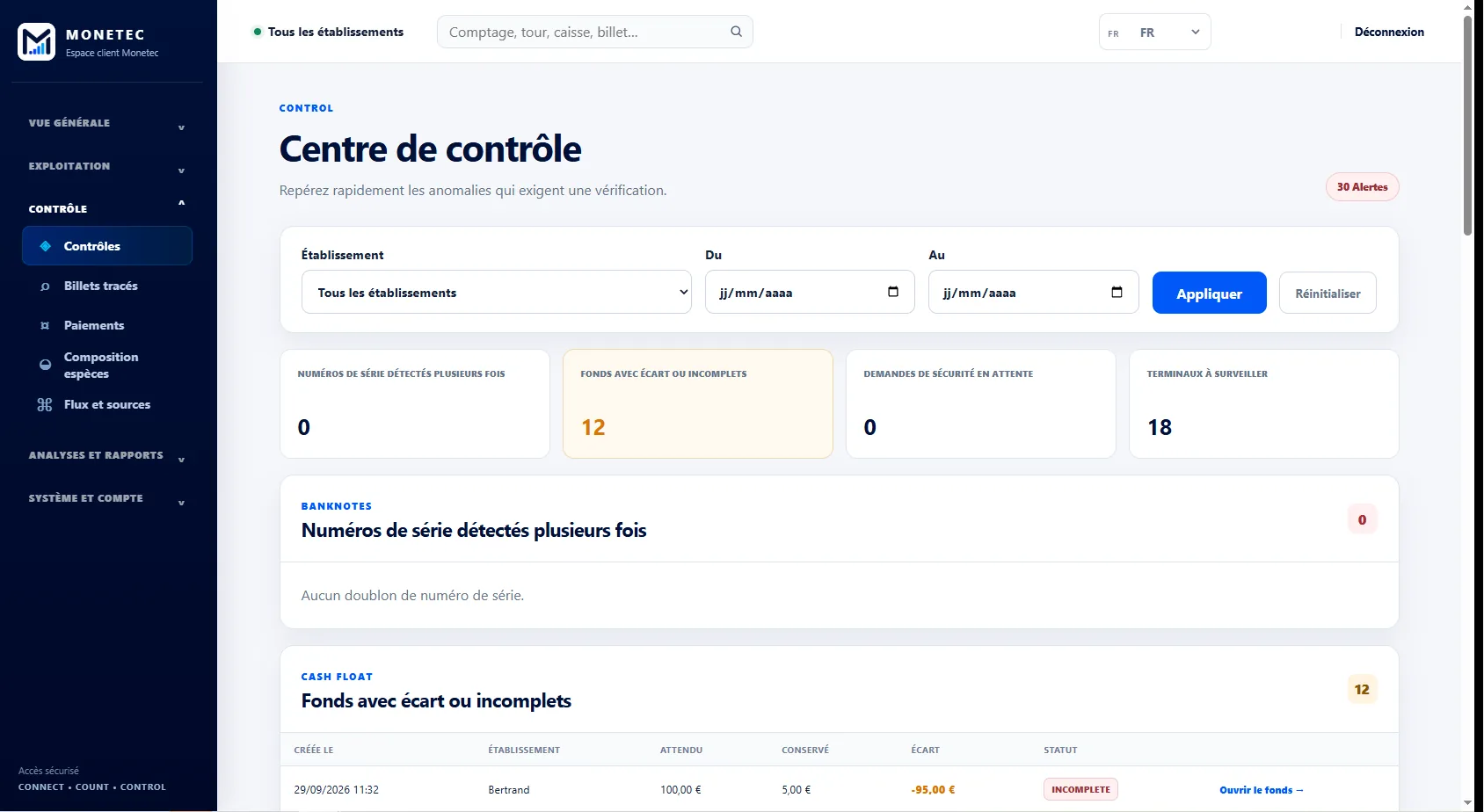
Task: Open the Bertrand fund via Ouvrir le fonds
Action: pos(1262,790)
